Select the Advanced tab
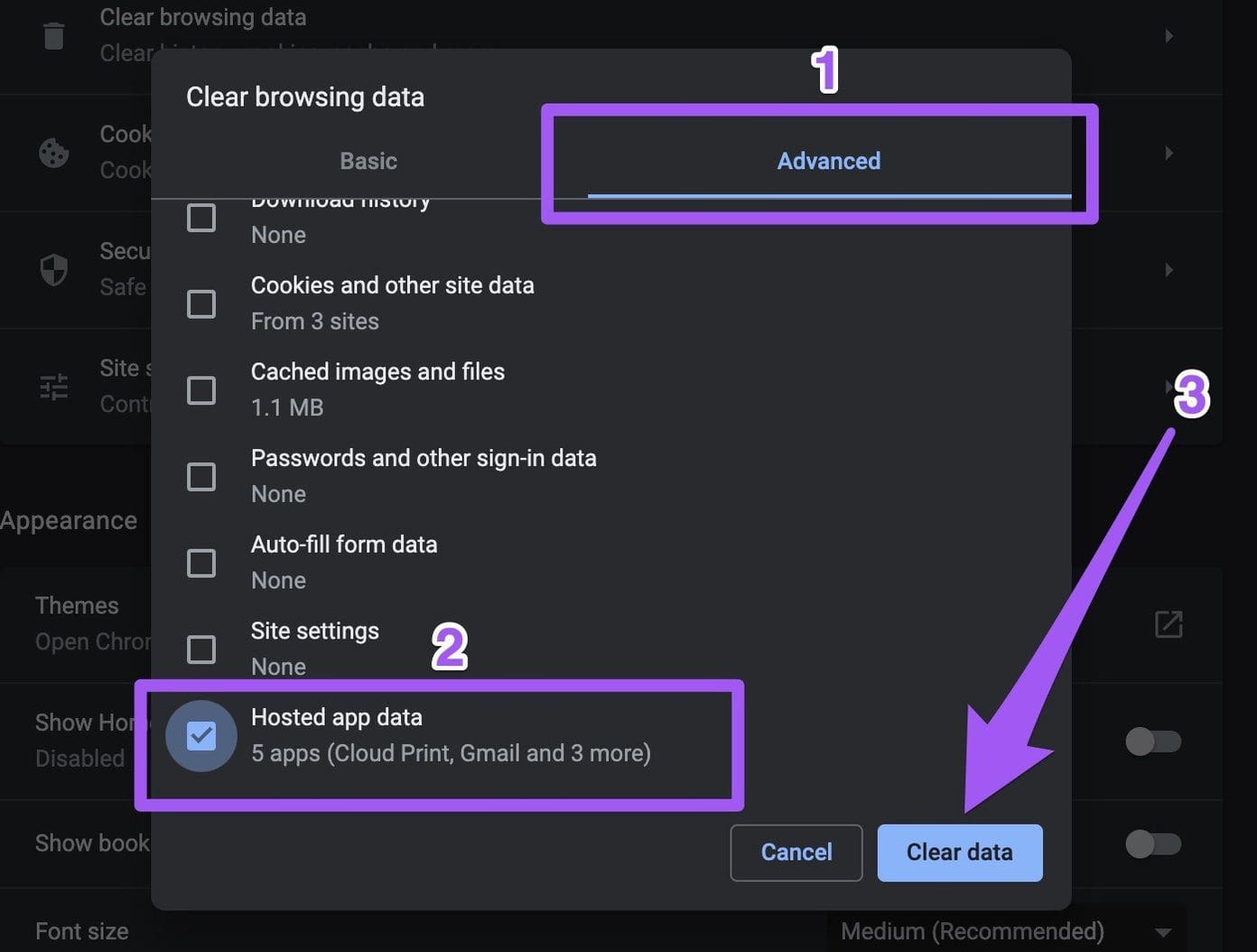The width and height of the screenshot is (1257, 952). (x=829, y=161)
